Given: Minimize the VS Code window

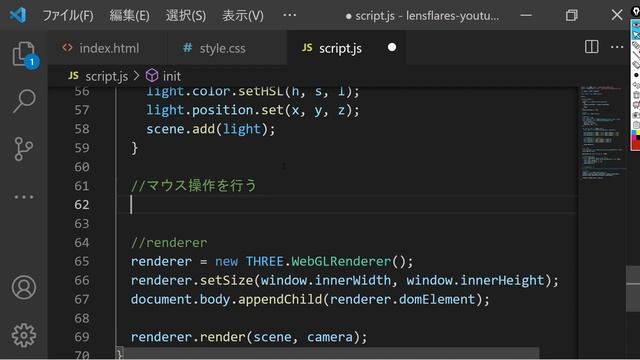Looking at the screenshot, I should 526,16.
